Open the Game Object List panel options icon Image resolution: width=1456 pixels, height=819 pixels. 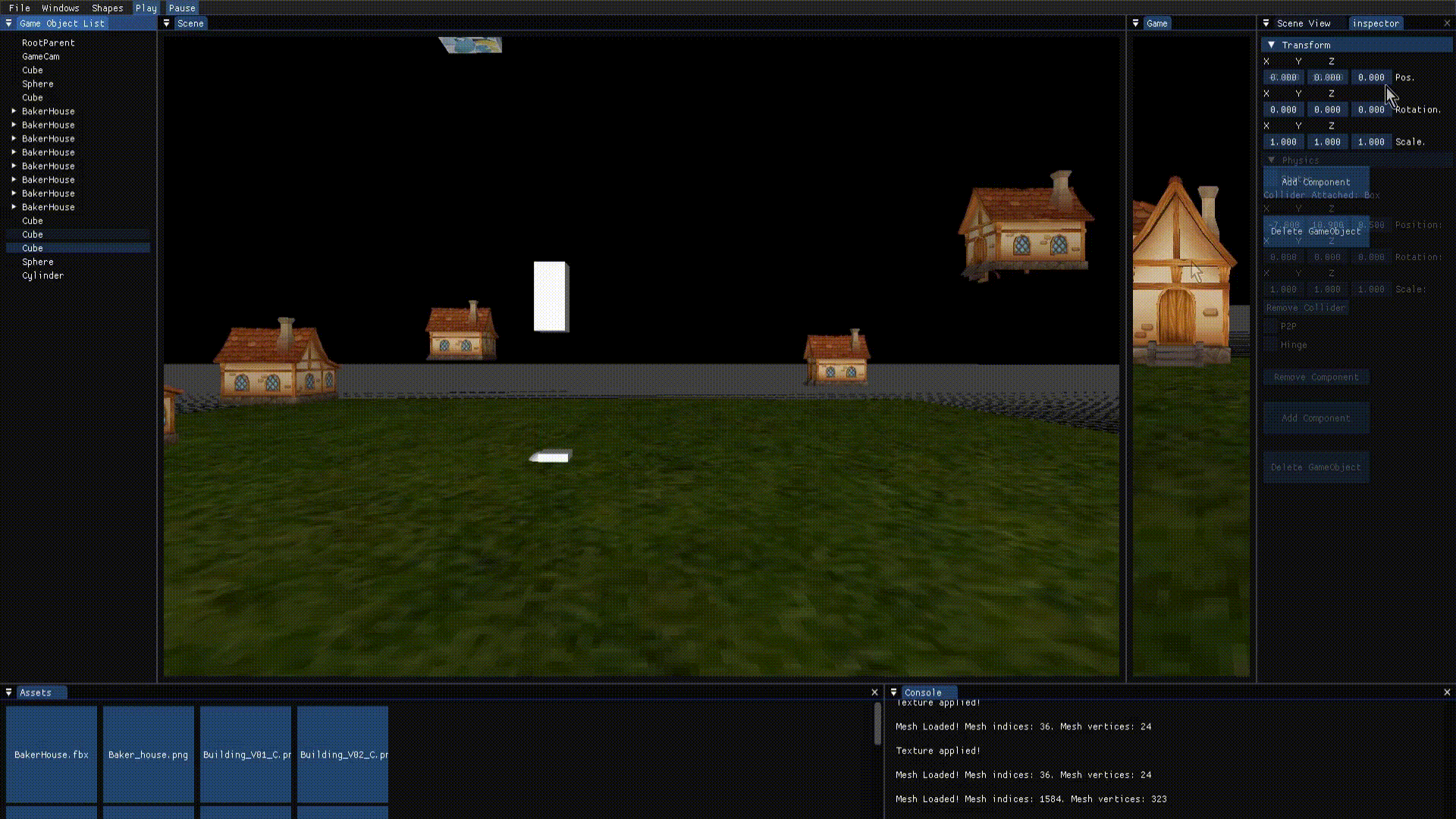click(x=8, y=23)
